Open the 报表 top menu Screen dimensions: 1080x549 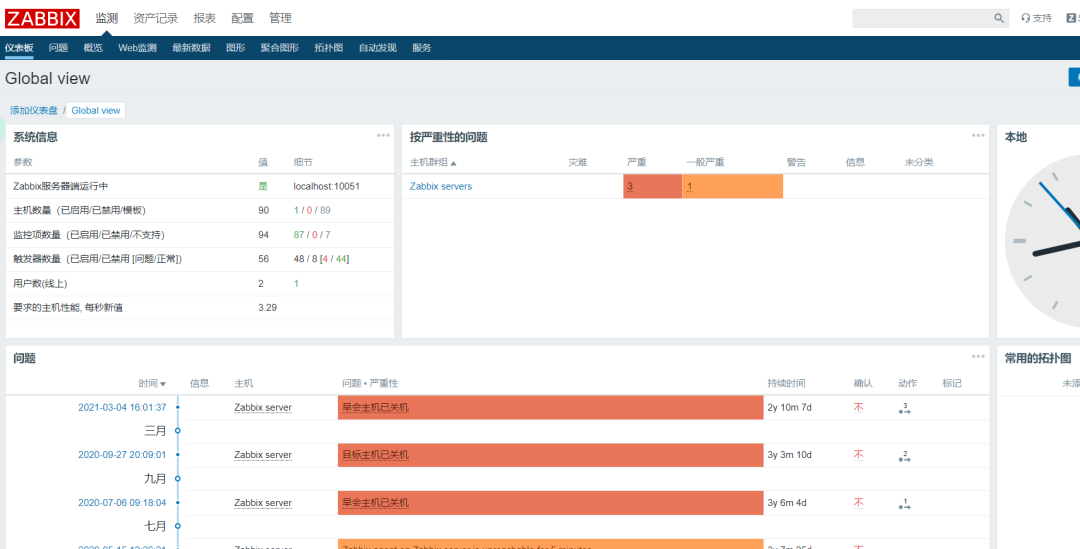pyautogui.click(x=205, y=19)
